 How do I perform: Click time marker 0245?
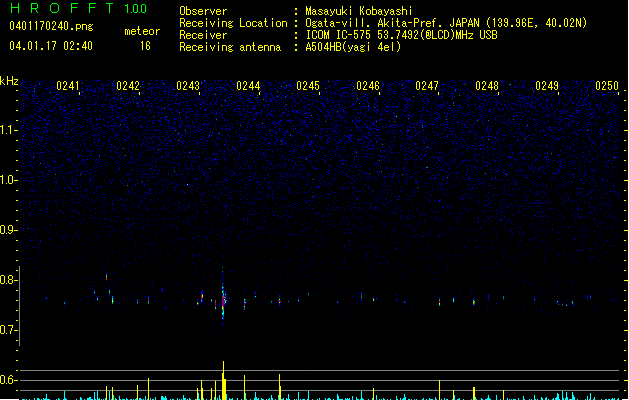308,86
